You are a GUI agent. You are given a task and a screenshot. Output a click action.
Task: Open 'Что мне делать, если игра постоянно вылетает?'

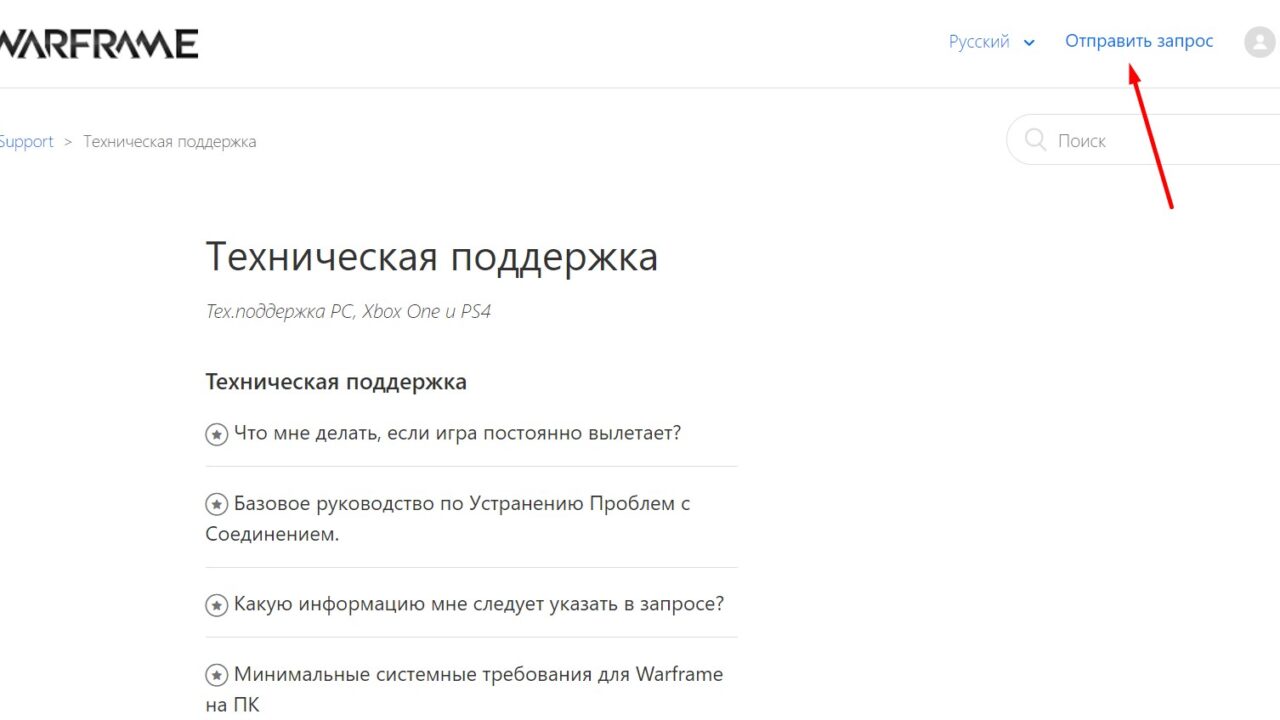point(457,434)
